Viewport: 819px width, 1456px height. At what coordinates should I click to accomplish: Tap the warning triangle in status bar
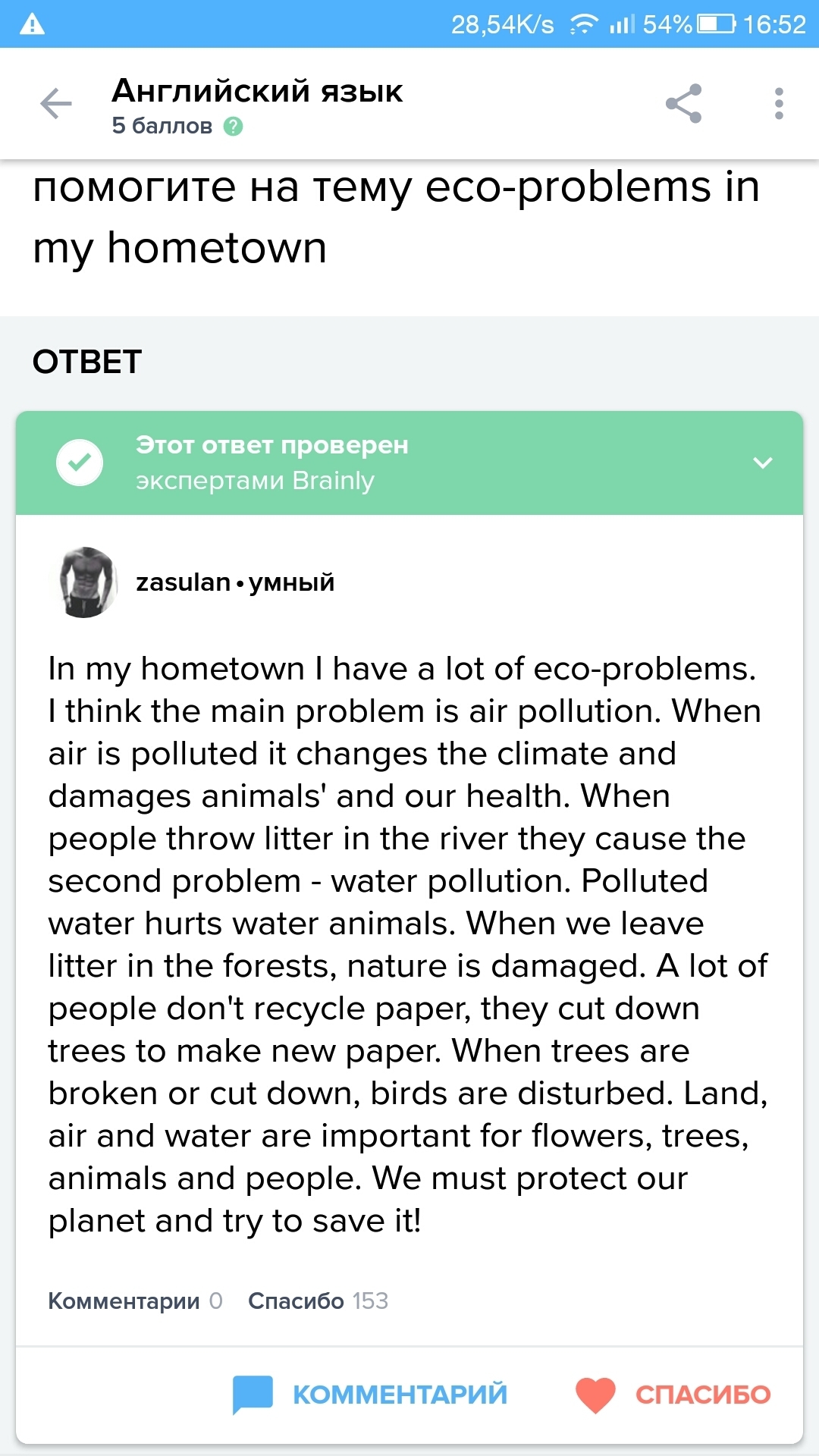tap(32, 24)
